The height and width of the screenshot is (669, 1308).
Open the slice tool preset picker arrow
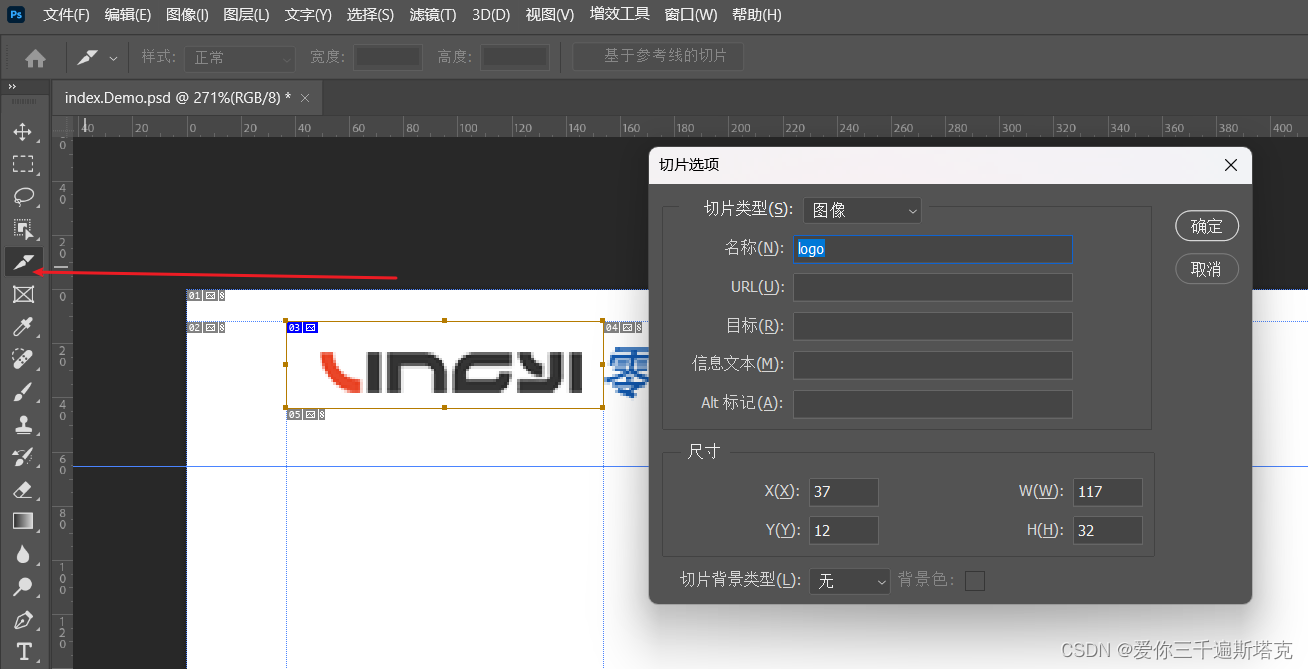point(113,59)
